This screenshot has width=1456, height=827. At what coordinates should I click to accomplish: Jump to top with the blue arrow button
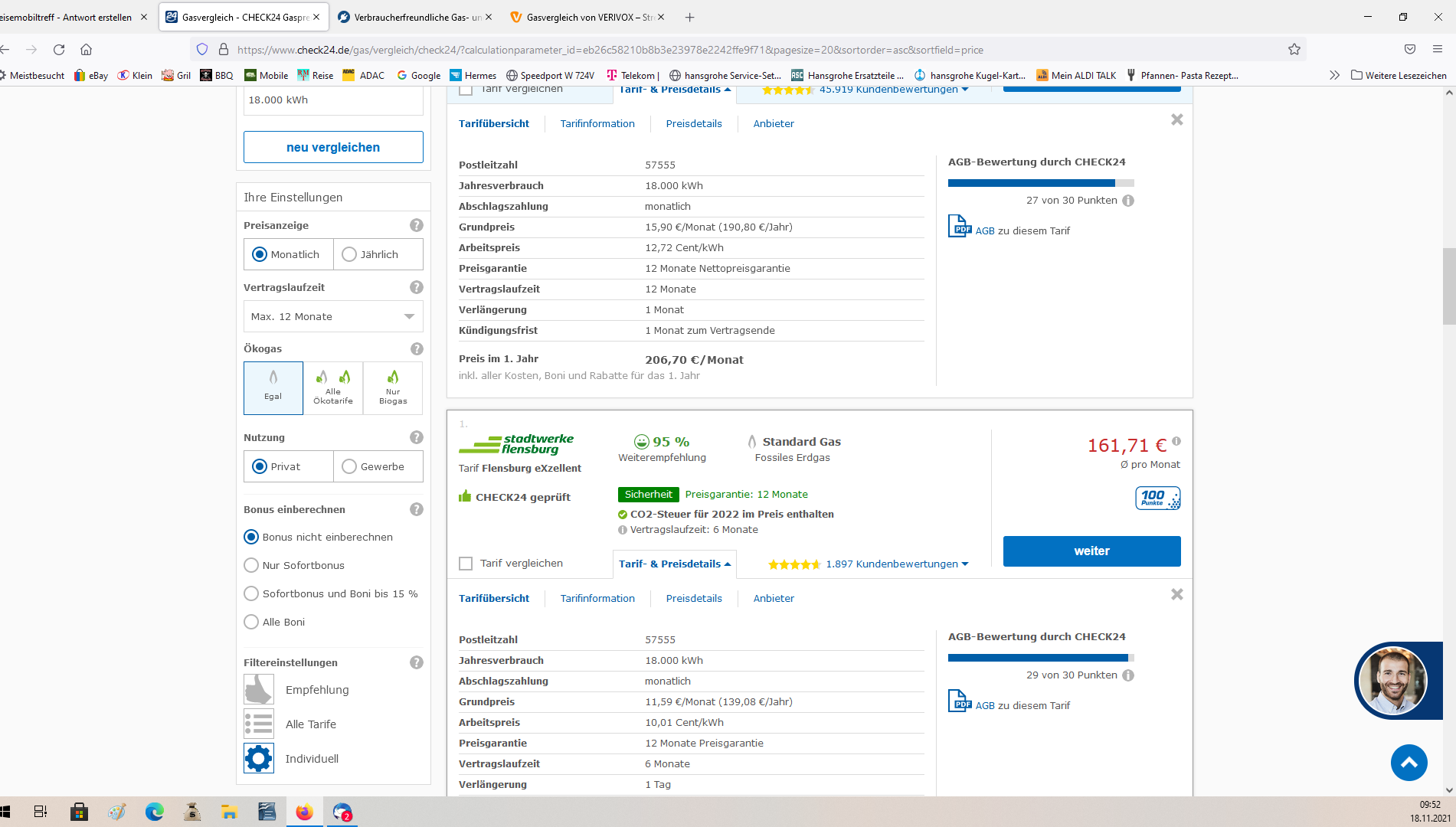1409,763
